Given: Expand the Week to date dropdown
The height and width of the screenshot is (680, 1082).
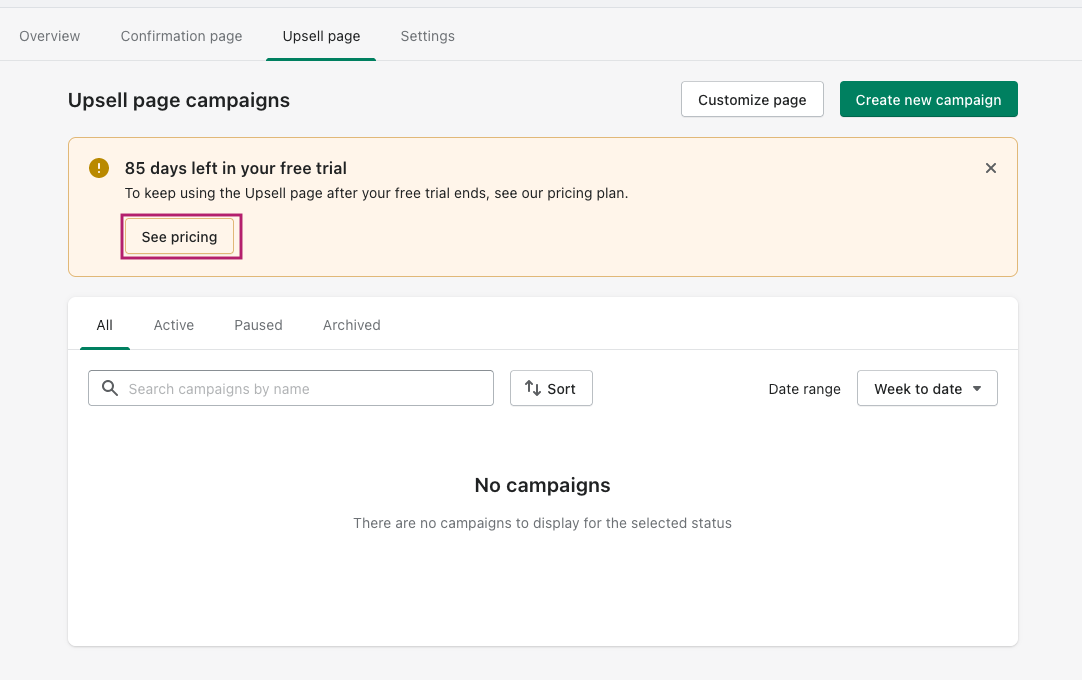Looking at the screenshot, I should (927, 388).
